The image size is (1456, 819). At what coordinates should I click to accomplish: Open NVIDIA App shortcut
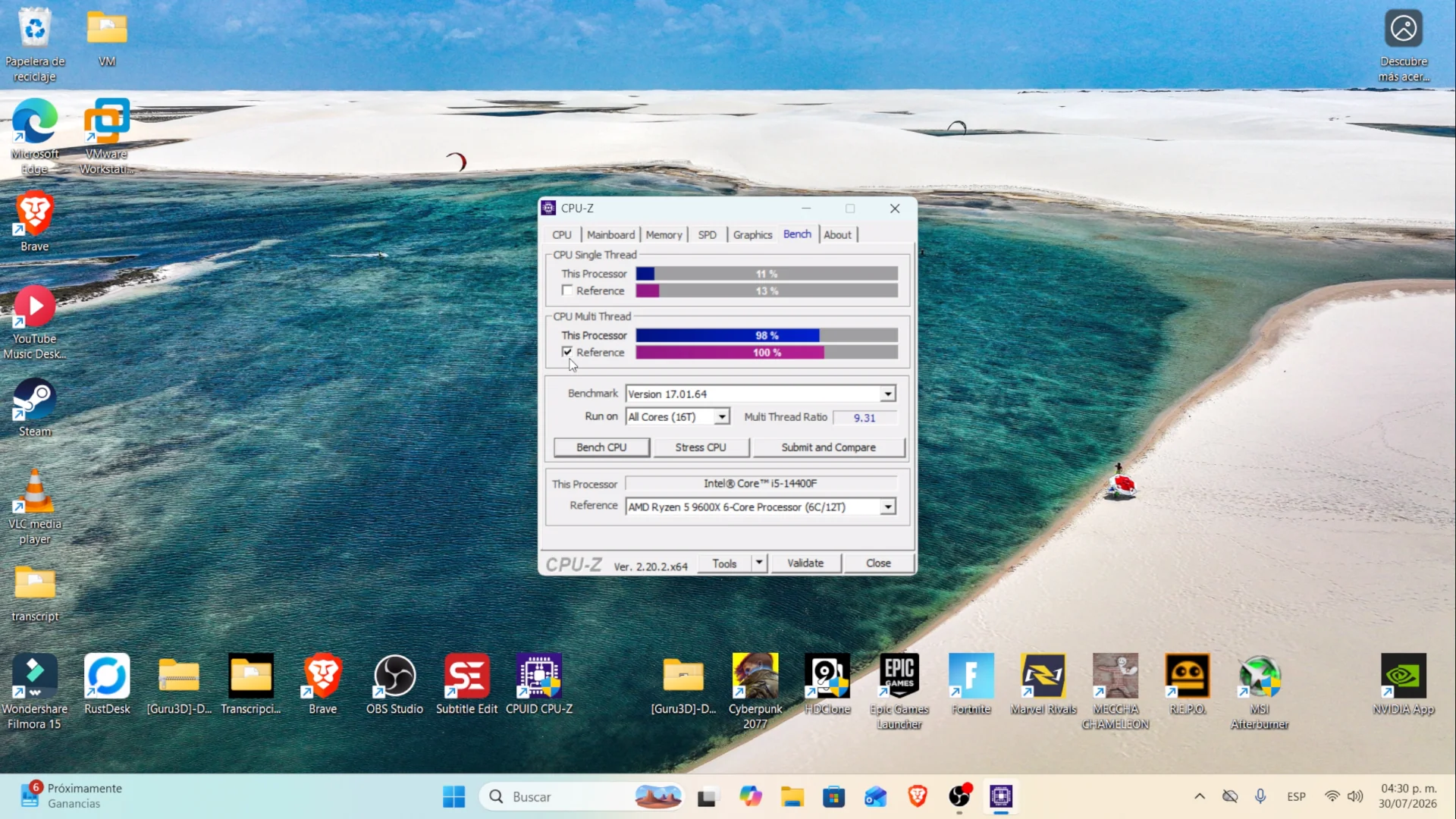[1404, 684]
